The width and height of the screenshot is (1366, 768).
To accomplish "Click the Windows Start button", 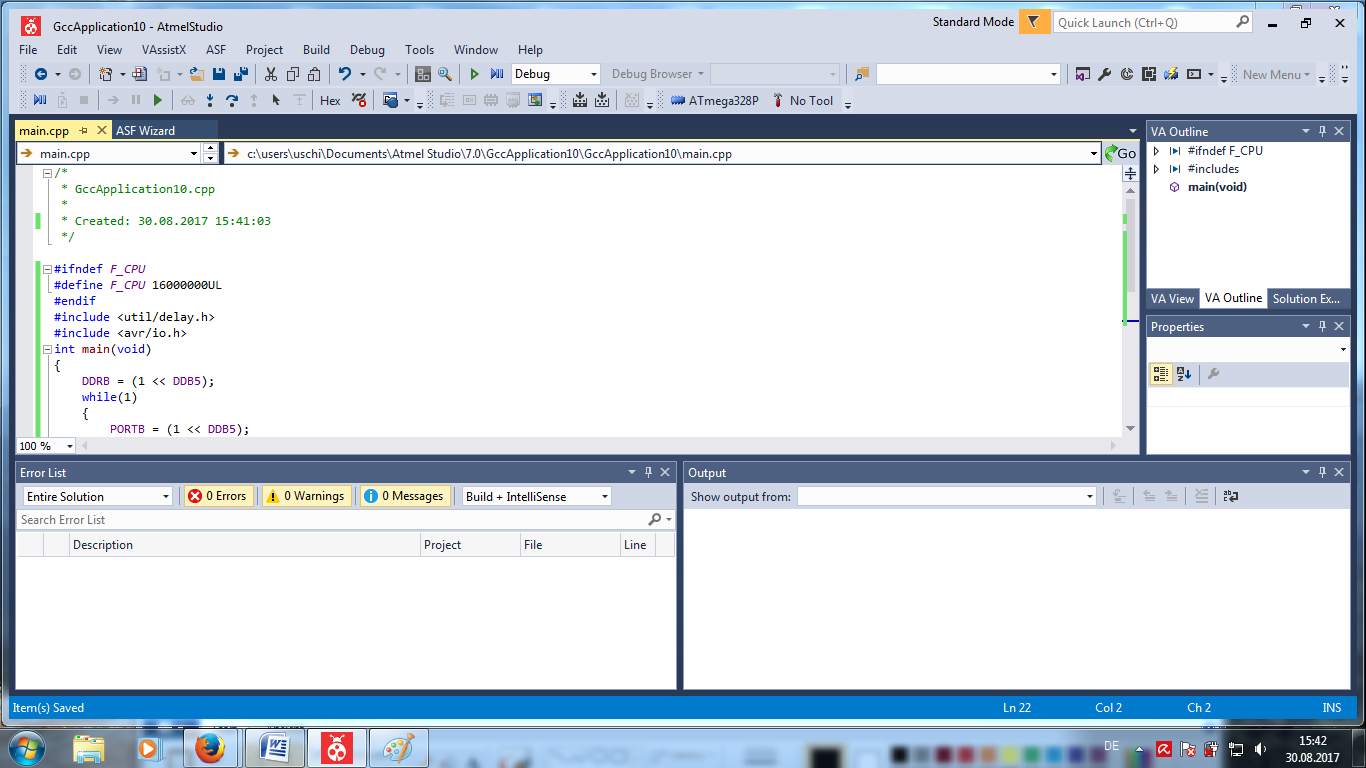I will pos(27,747).
